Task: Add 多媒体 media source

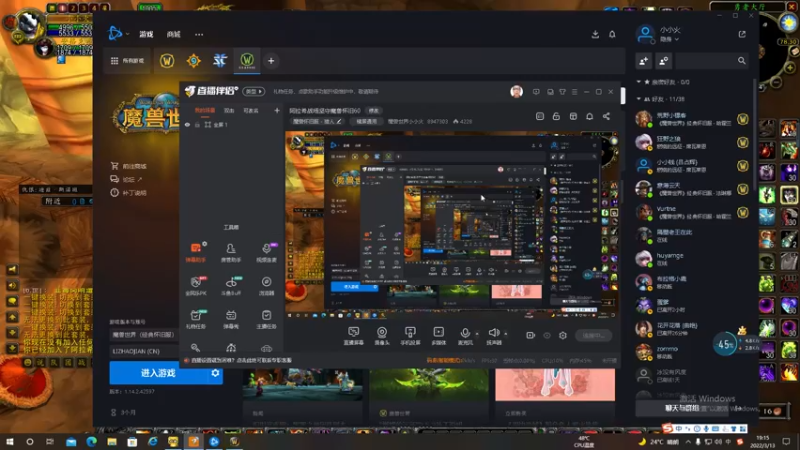Action: 439,336
